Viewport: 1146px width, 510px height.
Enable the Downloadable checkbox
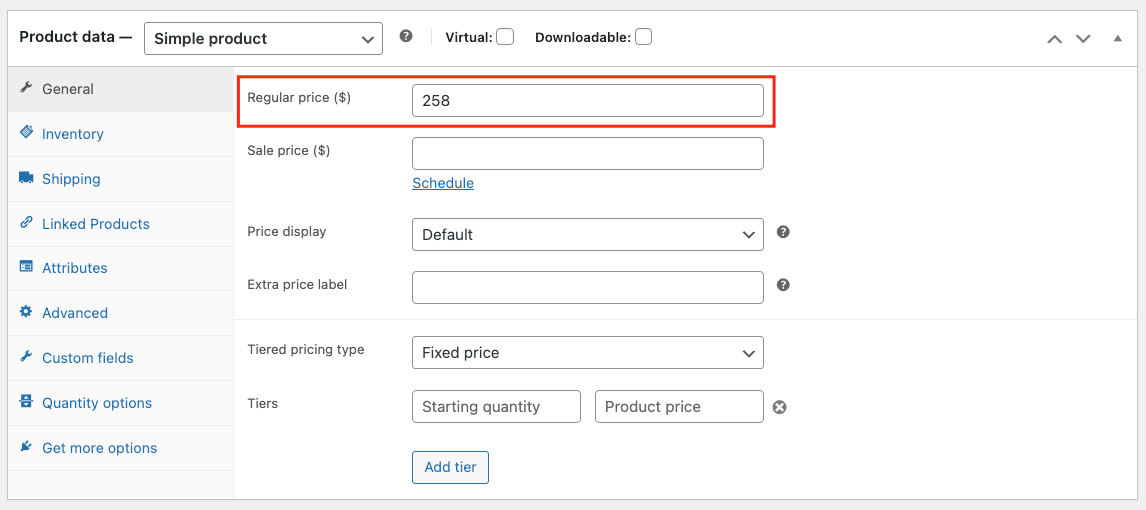[643, 37]
